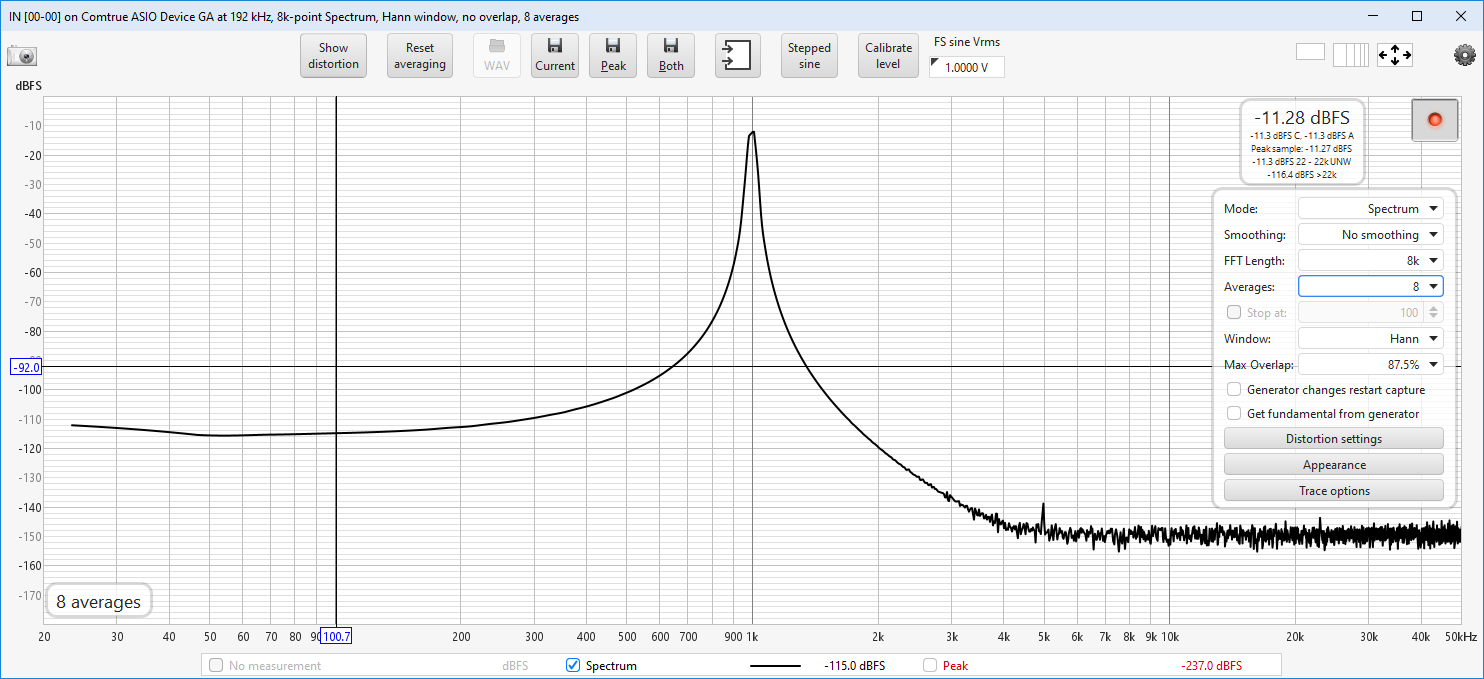
Task: Click the -11.28 dBFS level readout
Action: [x=1302, y=118]
